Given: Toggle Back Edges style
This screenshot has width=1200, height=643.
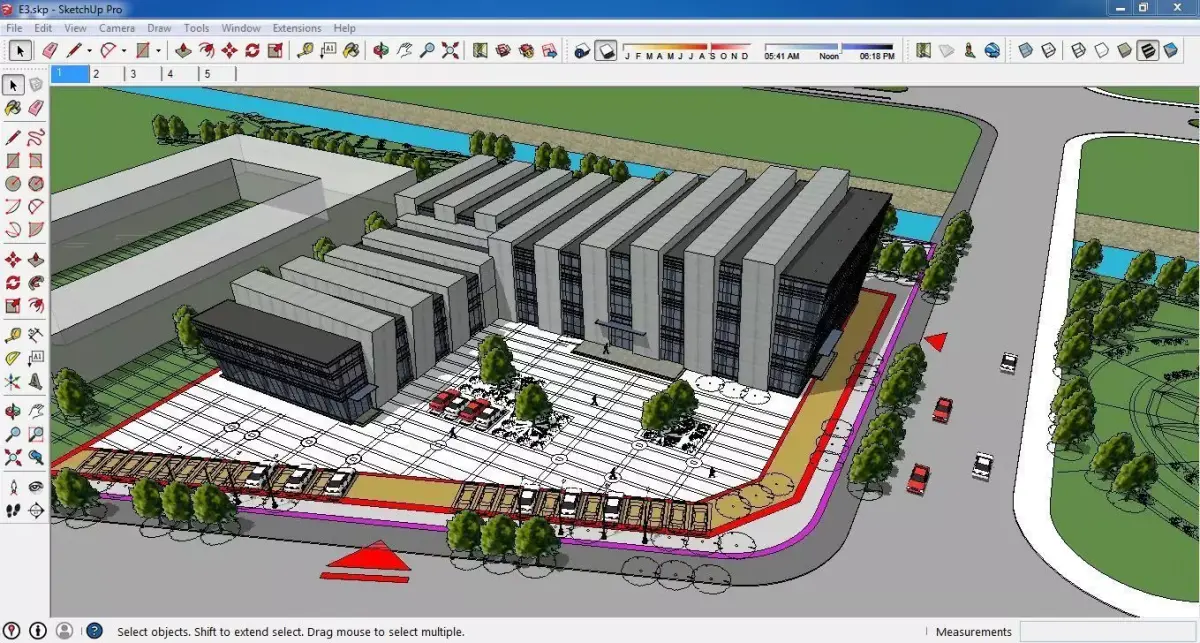Looking at the screenshot, I should pyautogui.click(x=1048, y=50).
